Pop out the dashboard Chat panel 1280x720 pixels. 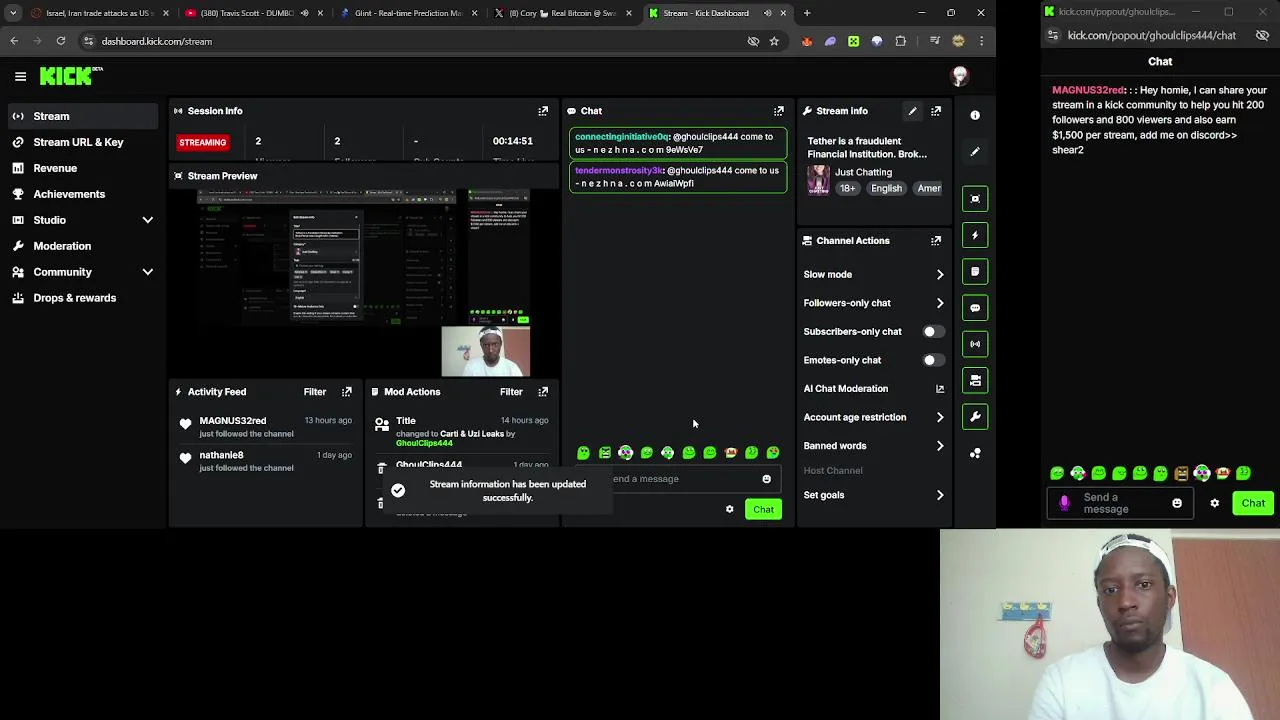(x=779, y=111)
